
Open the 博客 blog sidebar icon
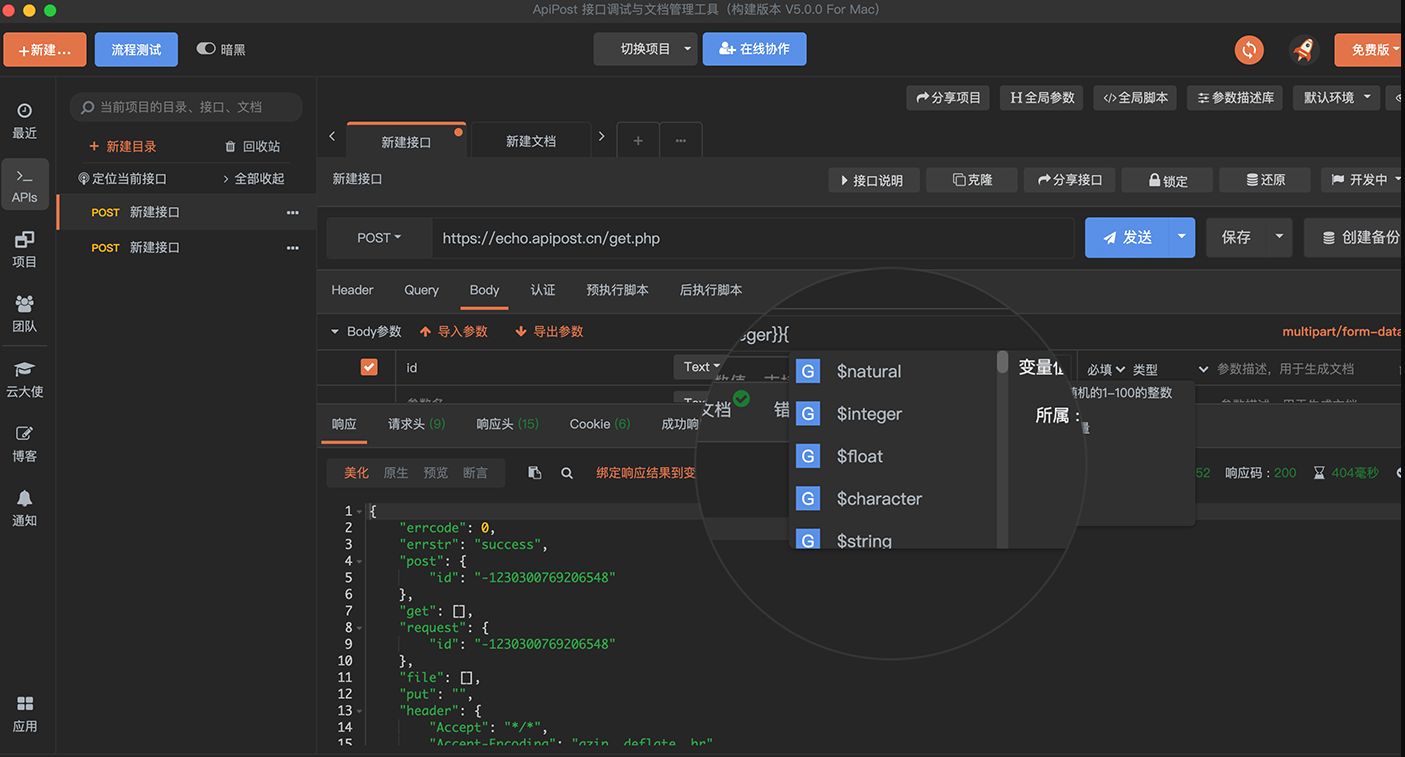click(x=25, y=443)
